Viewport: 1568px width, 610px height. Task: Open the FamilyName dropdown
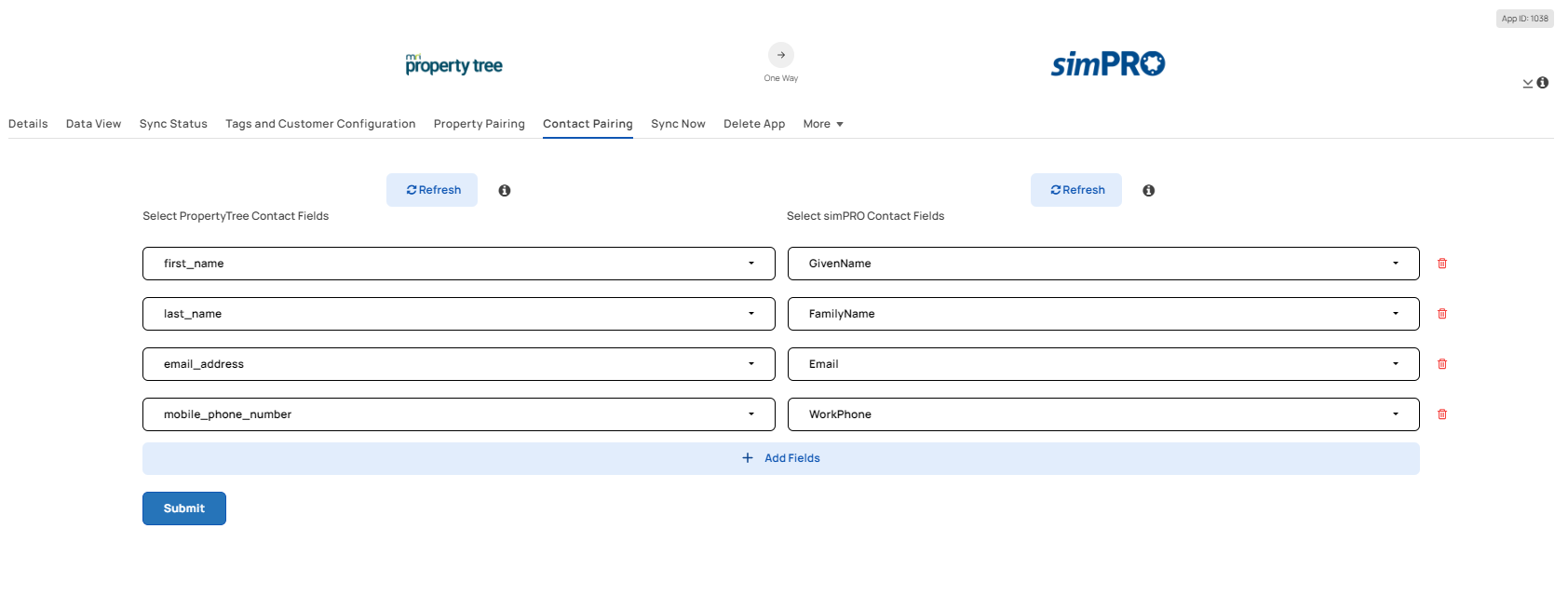click(1103, 314)
